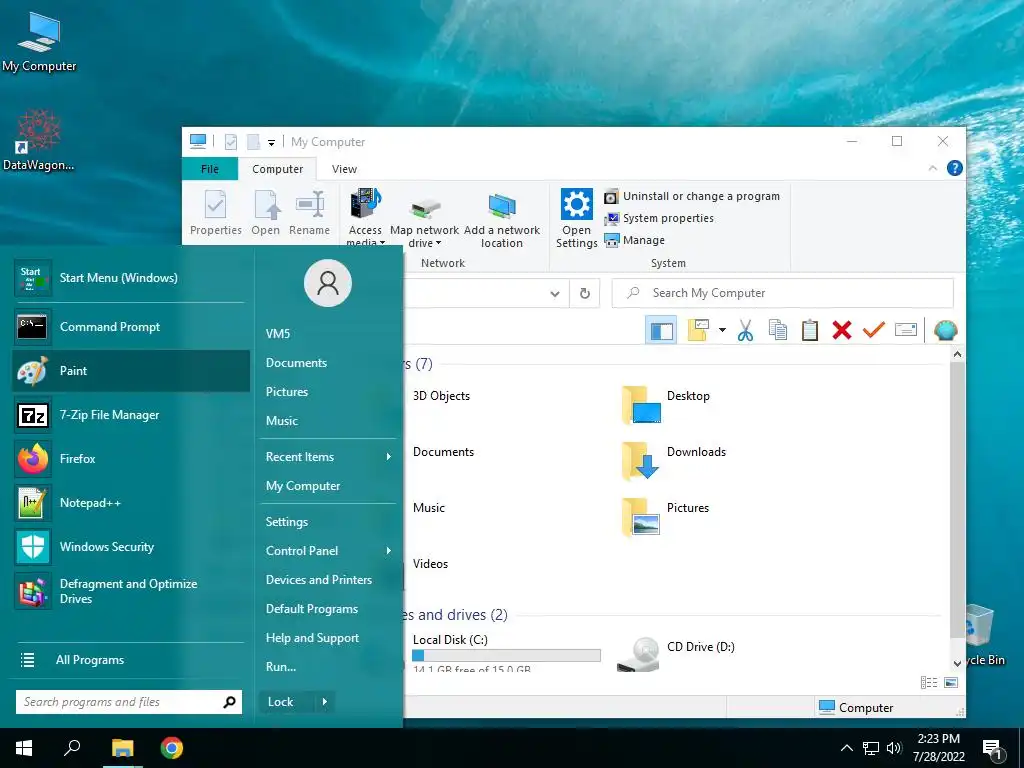
Task: Open the File tab
Action: tap(210, 169)
